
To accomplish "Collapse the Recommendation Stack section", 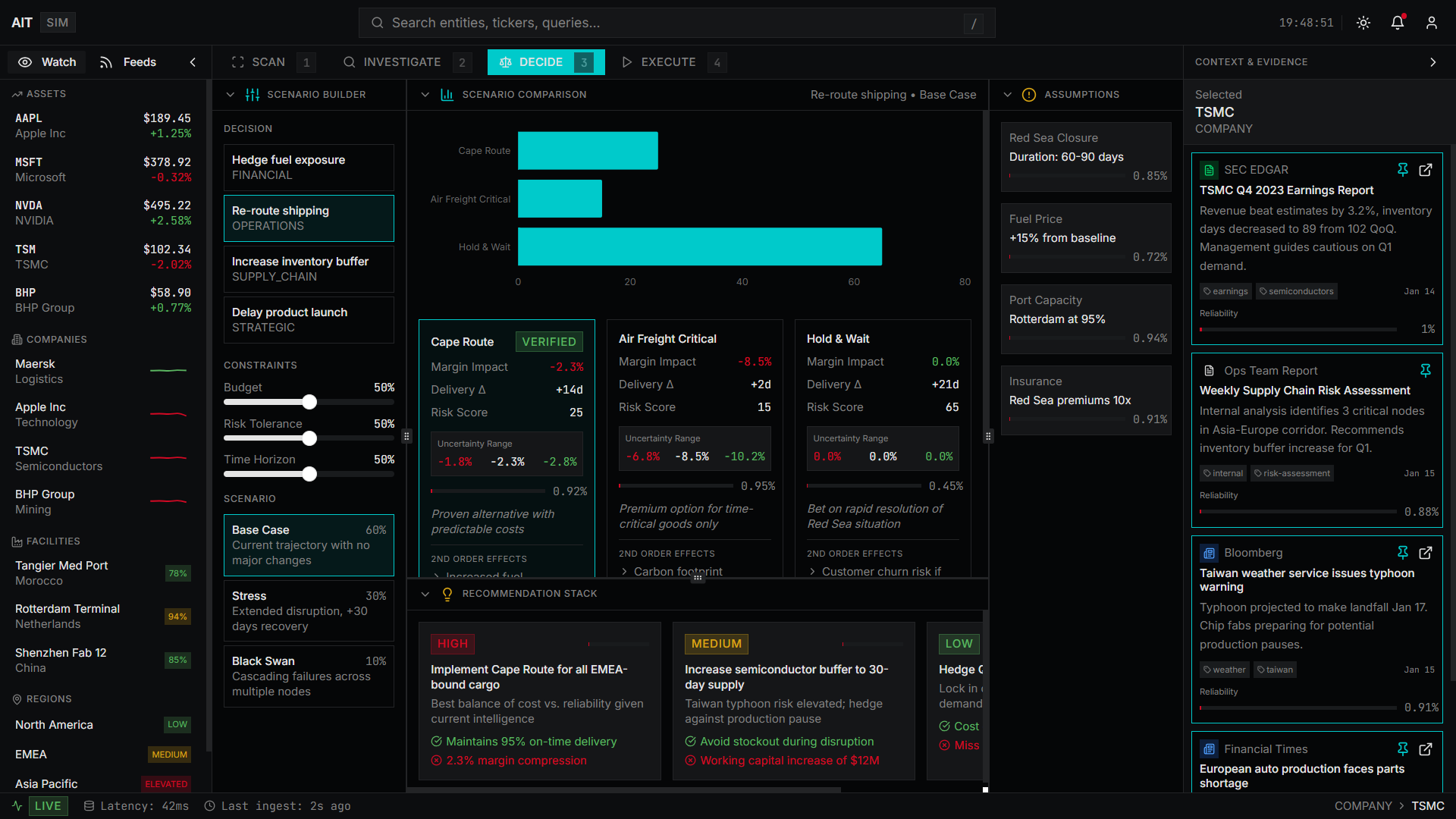I will (425, 594).
